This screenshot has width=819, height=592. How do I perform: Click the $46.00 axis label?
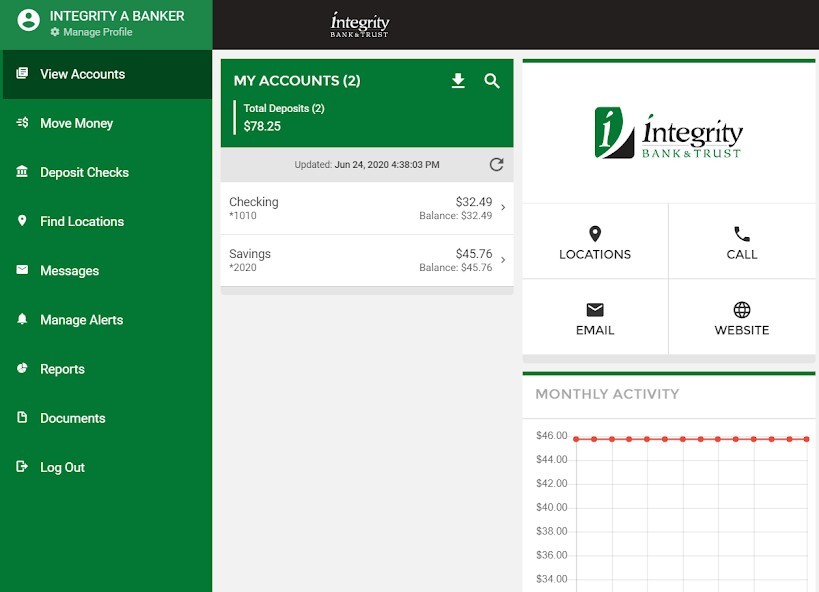552,435
